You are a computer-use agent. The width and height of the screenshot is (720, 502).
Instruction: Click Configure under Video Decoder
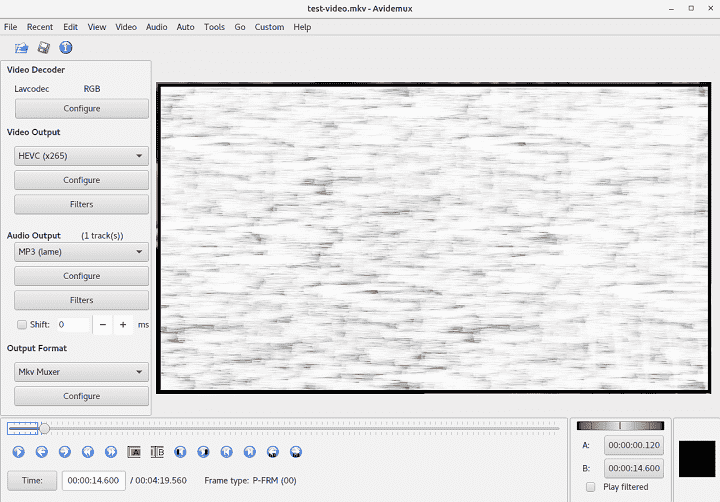81,109
